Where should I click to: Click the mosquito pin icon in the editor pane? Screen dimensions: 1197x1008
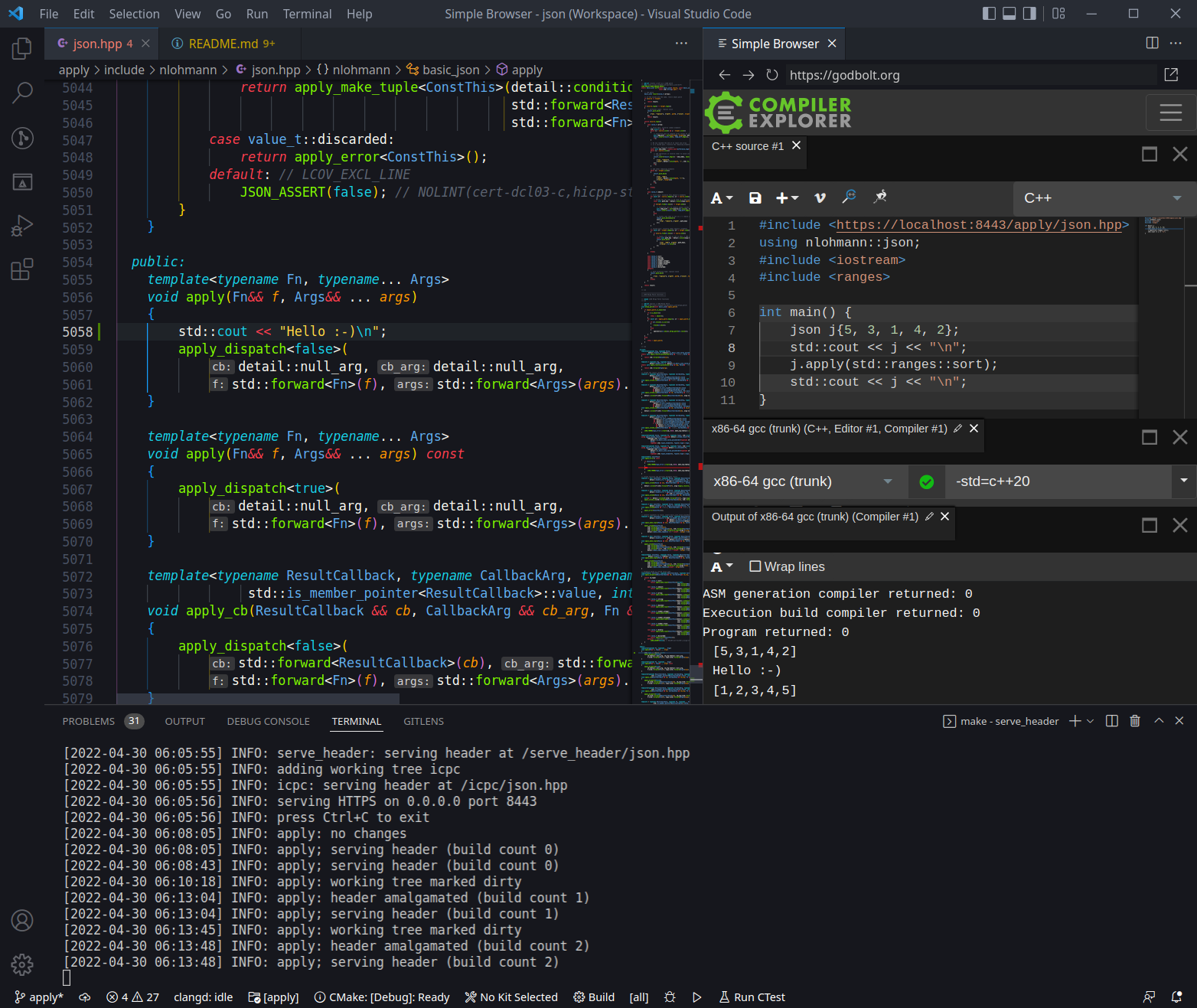click(x=880, y=197)
